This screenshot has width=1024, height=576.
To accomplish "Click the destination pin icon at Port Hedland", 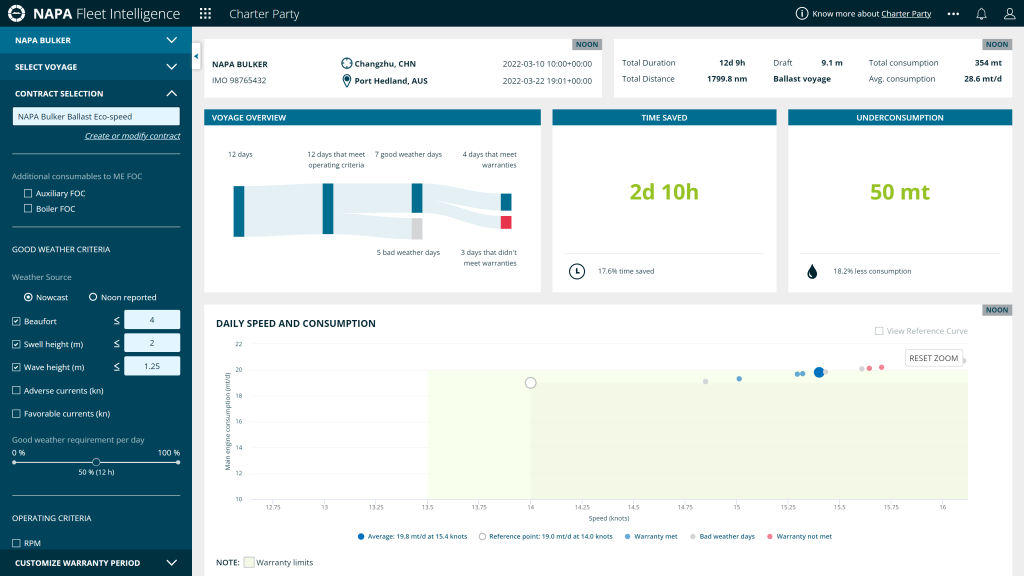I will [x=347, y=81].
